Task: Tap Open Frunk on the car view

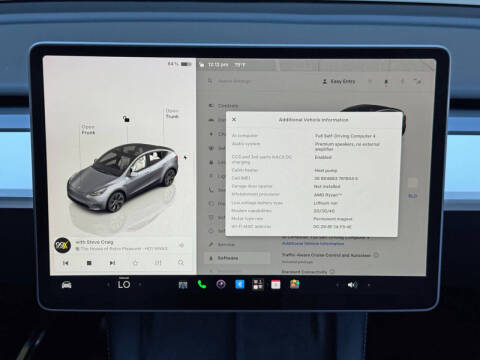Action: tap(88, 130)
